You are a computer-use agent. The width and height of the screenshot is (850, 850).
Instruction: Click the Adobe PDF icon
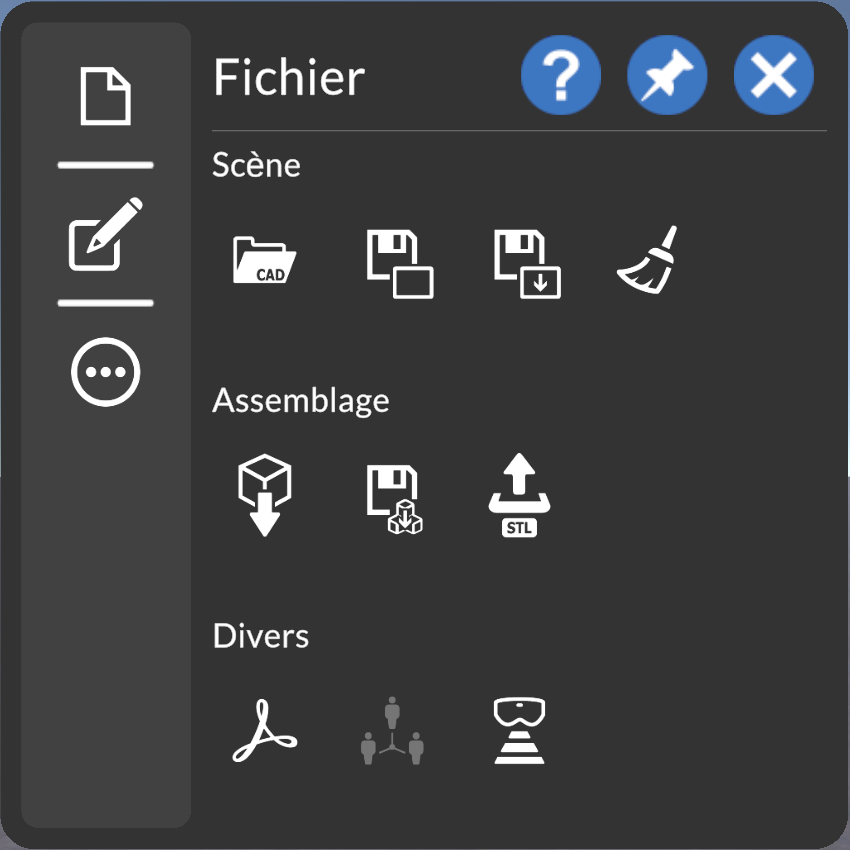264,732
